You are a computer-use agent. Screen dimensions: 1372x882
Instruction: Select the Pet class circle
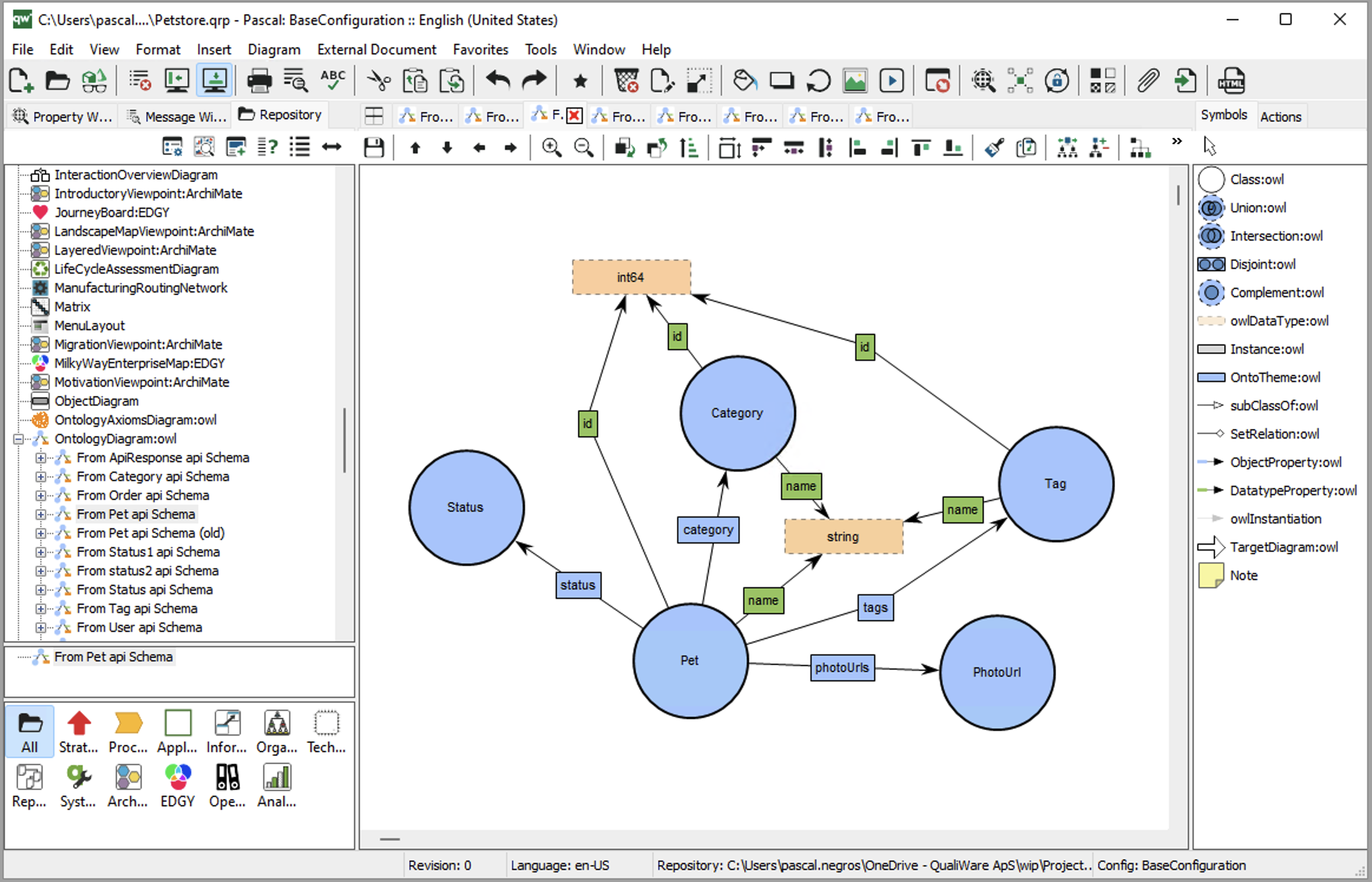point(690,660)
